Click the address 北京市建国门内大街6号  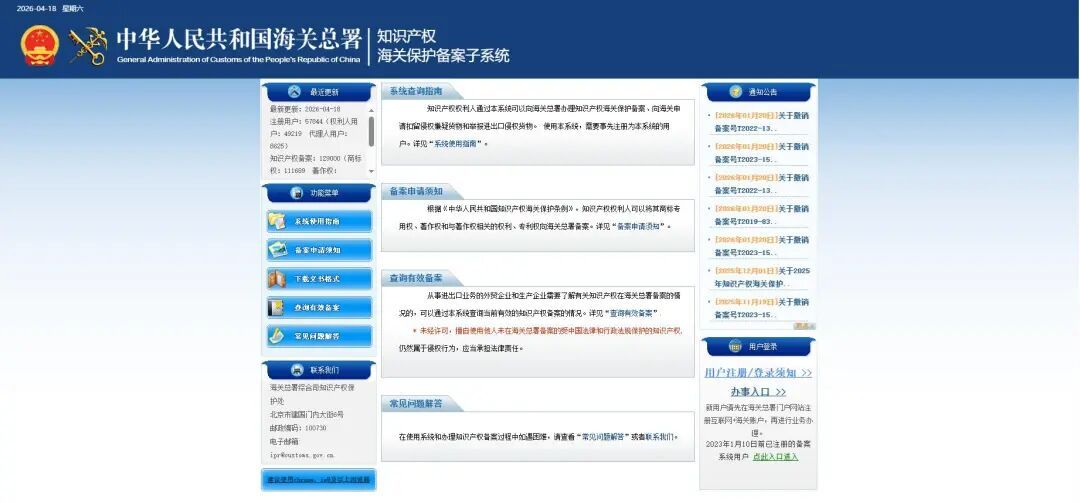(x=307, y=415)
